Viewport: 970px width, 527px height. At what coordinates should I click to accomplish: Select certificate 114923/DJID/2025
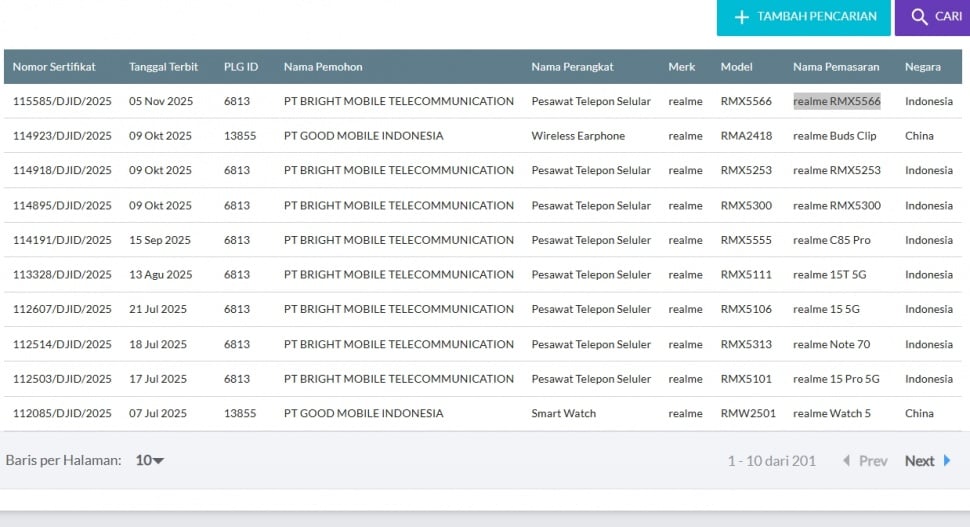tap(62, 135)
